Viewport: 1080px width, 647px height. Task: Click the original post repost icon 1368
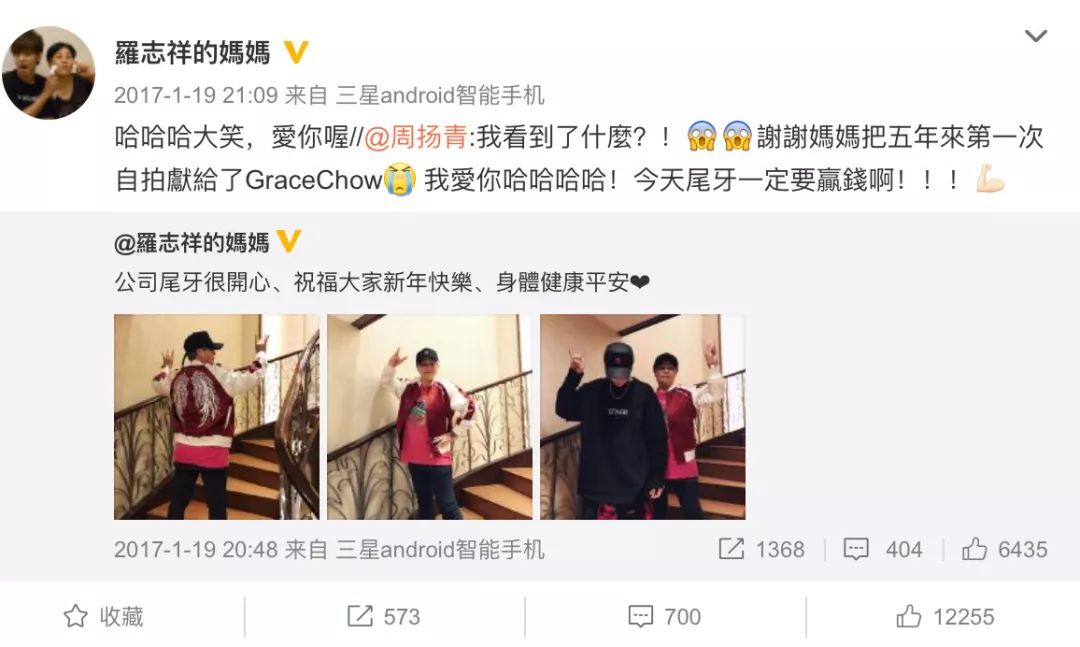coord(761,549)
